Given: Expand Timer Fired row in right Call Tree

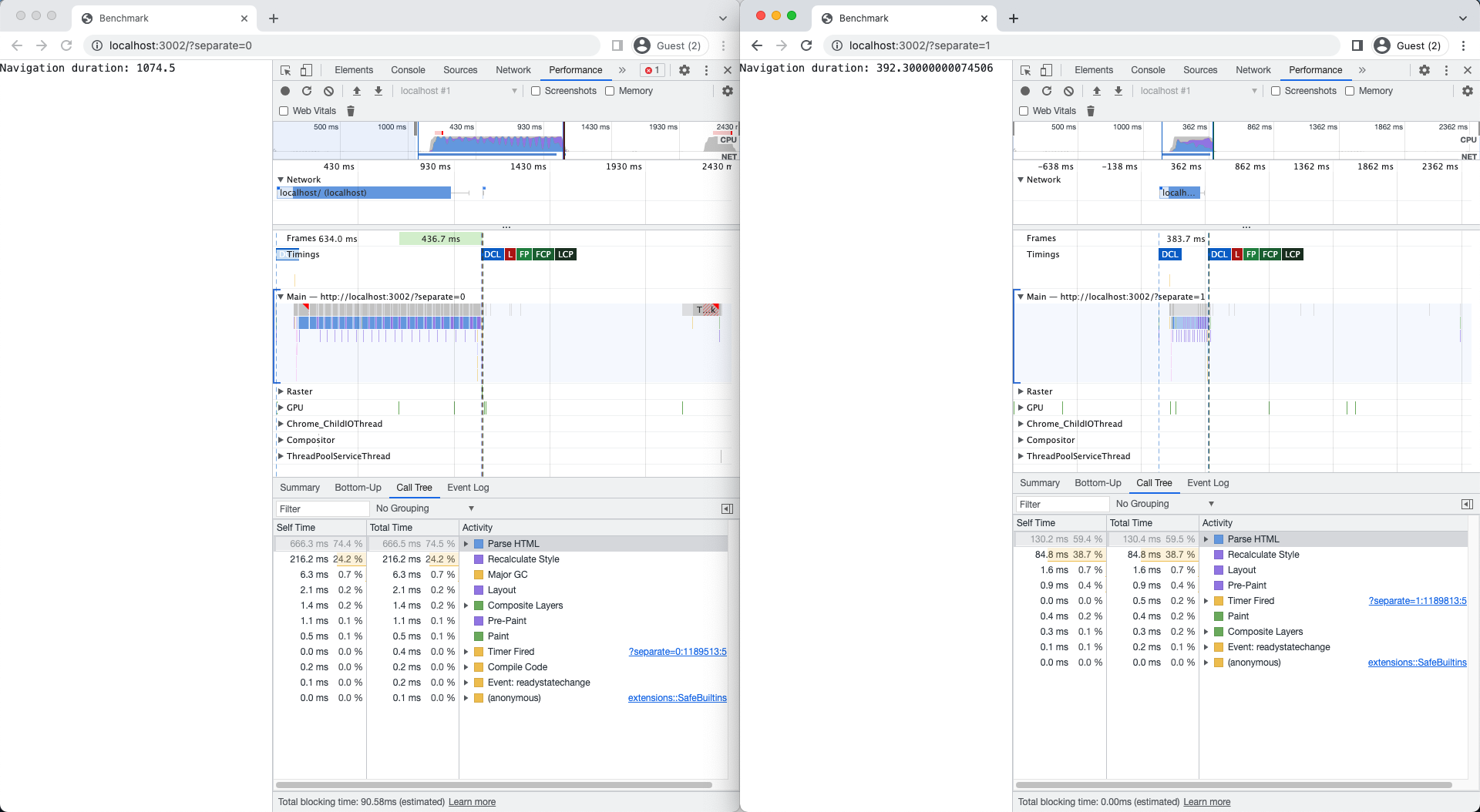Looking at the screenshot, I should pyautogui.click(x=1206, y=601).
